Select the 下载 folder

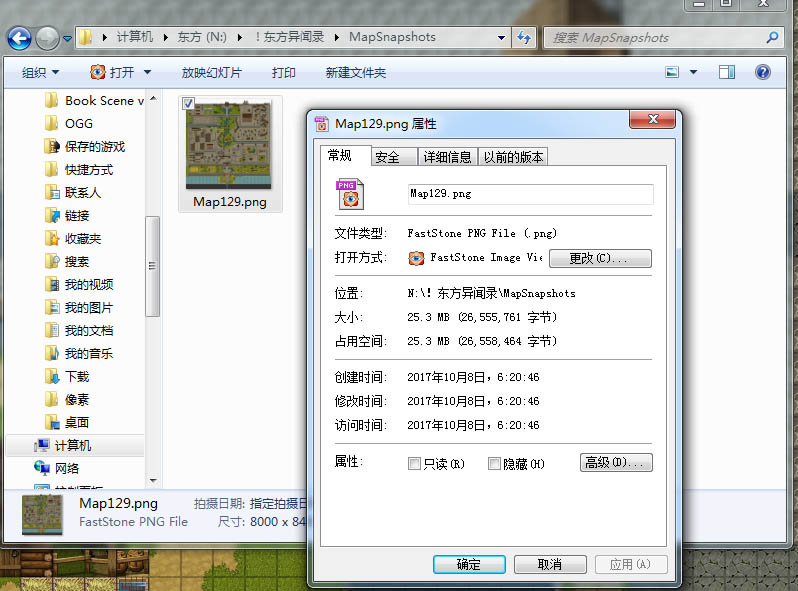(67, 376)
